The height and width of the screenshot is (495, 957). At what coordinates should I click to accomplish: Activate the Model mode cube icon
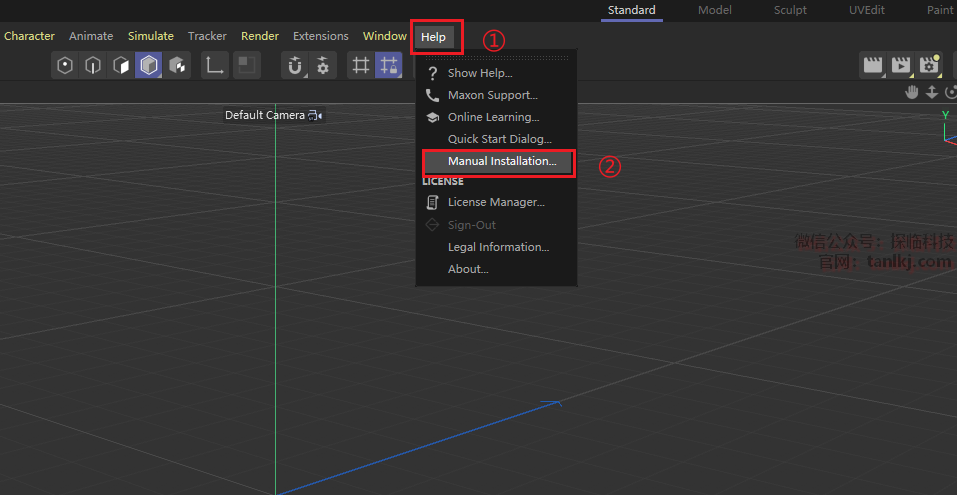click(149, 66)
